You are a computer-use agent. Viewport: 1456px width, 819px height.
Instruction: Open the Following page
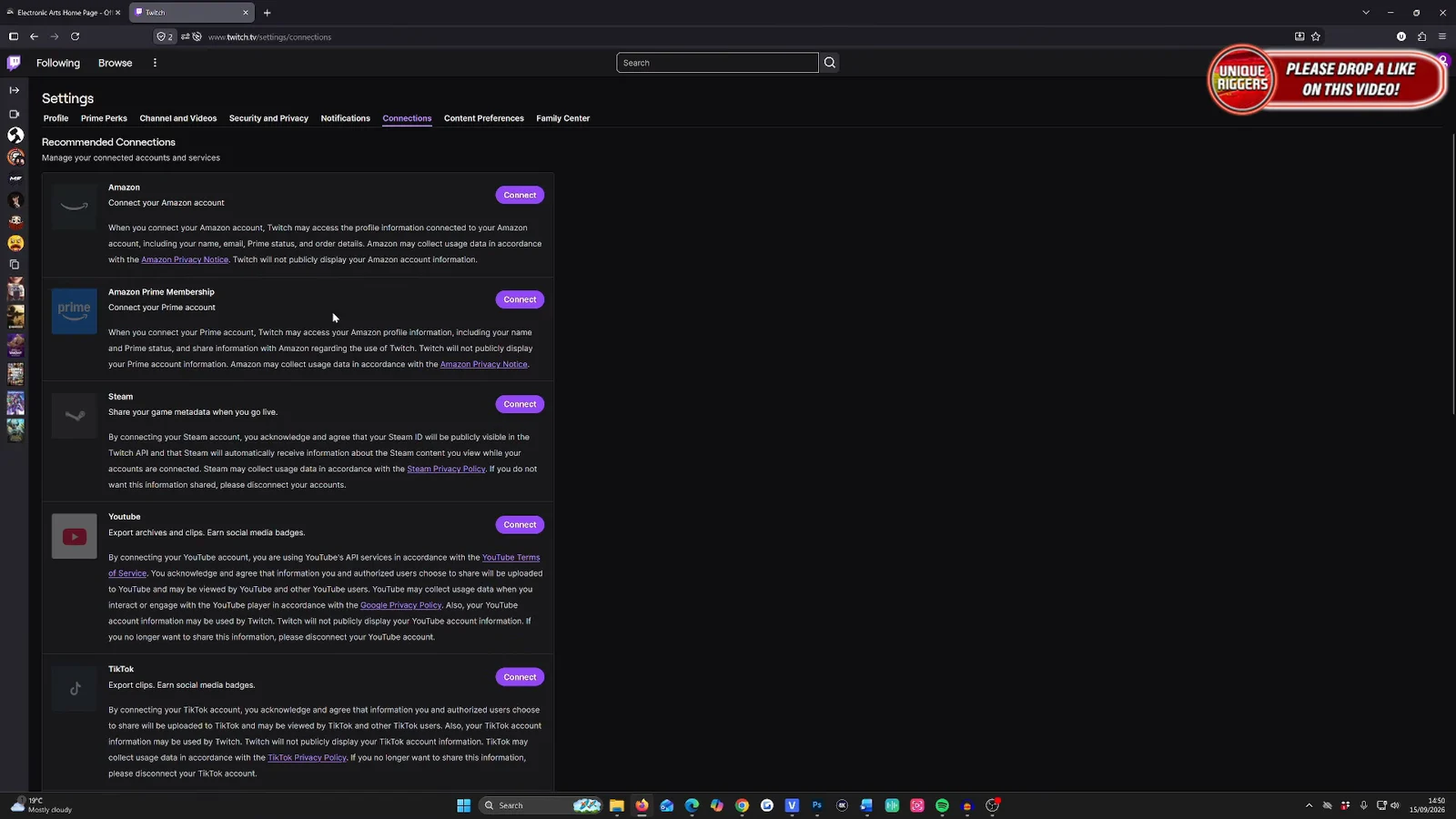[x=58, y=63]
